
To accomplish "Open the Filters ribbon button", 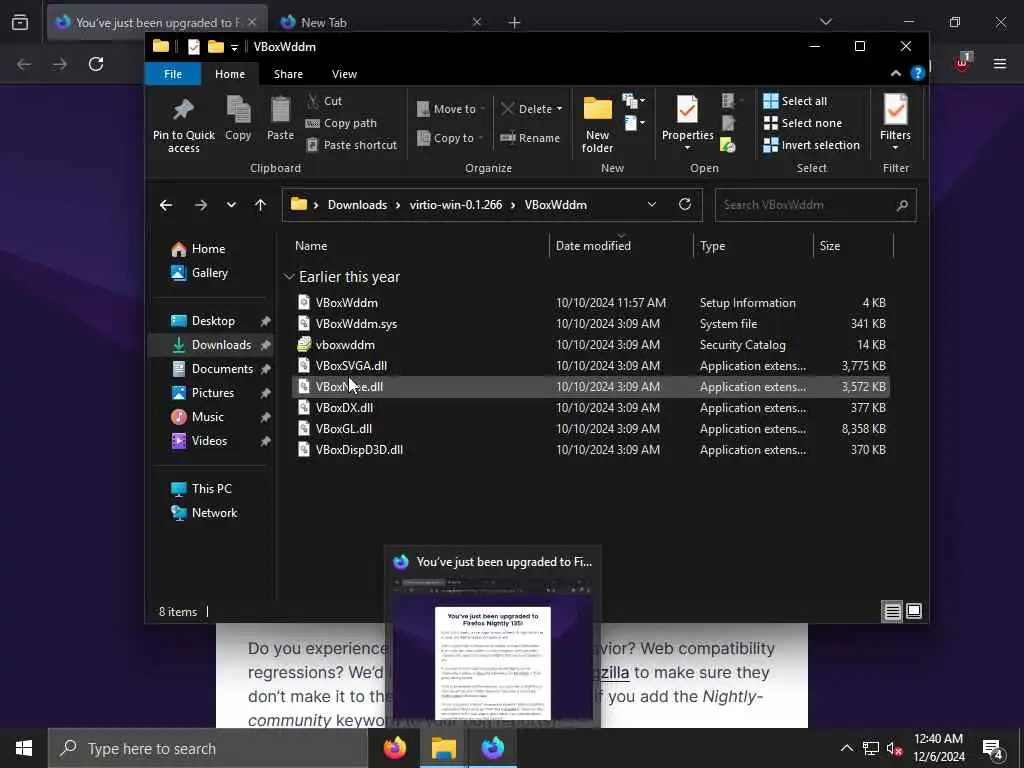I will click(895, 123).
